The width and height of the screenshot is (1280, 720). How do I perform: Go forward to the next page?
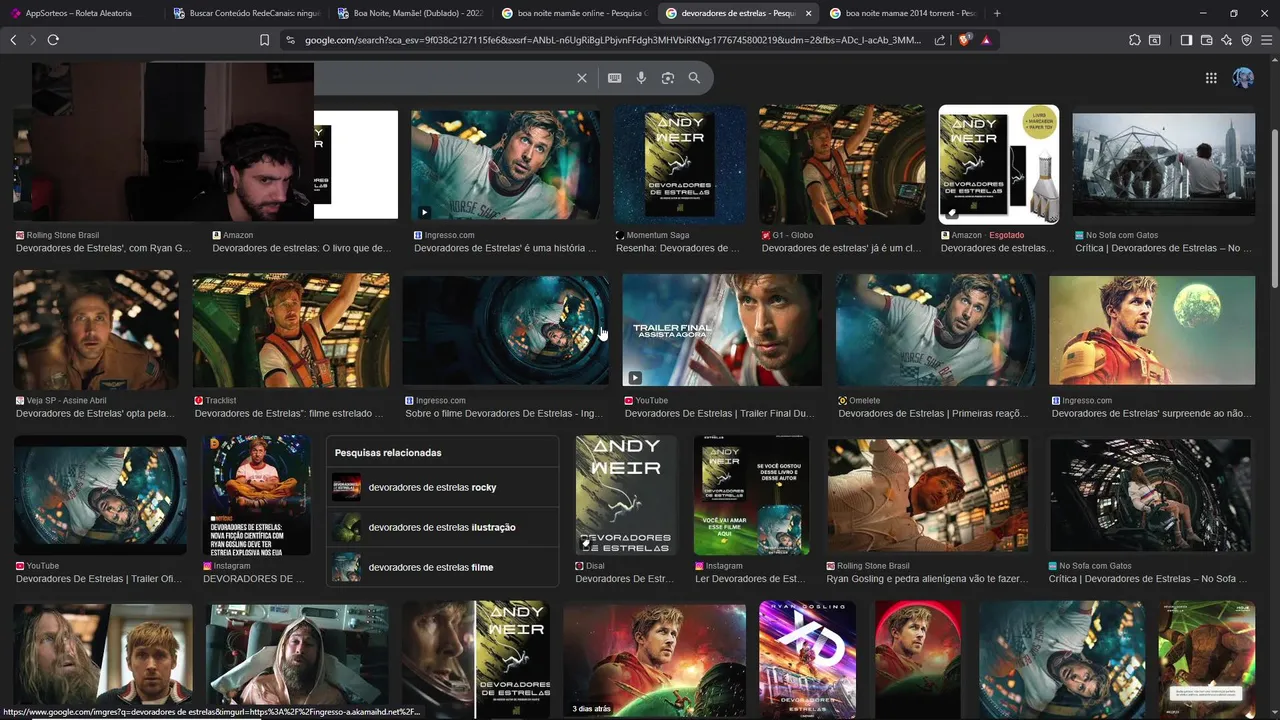[32, 40]
